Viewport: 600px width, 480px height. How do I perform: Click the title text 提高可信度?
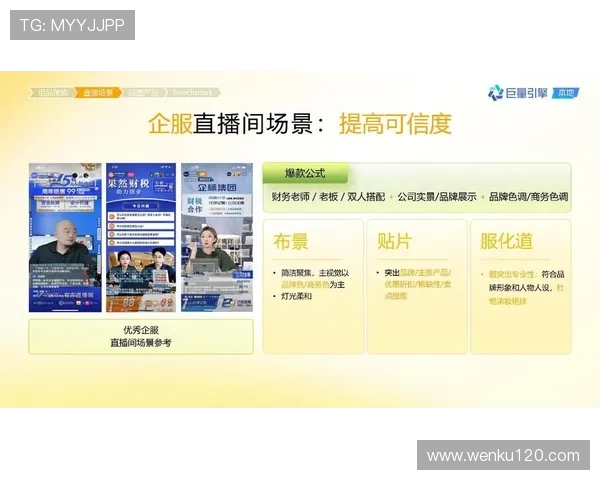click(396, 124)
